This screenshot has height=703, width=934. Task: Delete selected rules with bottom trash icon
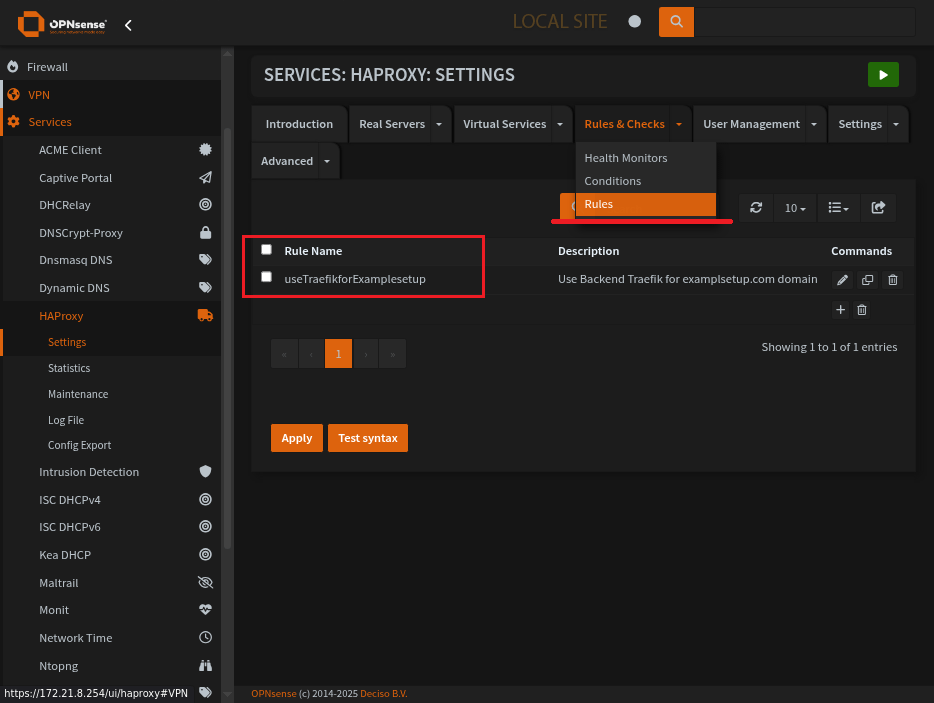[861, 310]
